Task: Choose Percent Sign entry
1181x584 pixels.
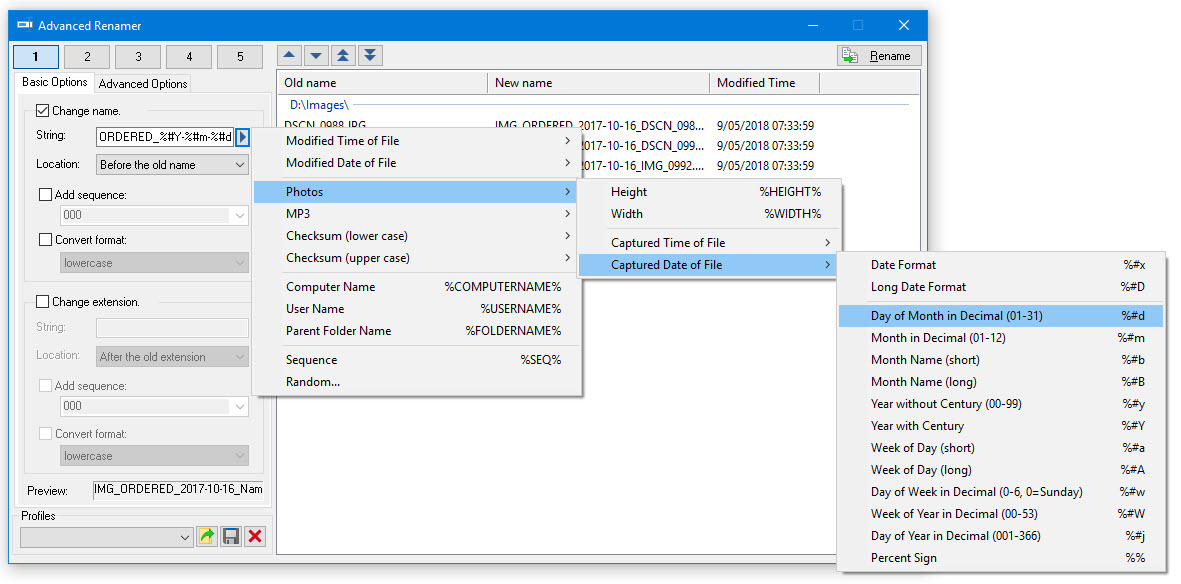Action: [x=1001, y=558]
